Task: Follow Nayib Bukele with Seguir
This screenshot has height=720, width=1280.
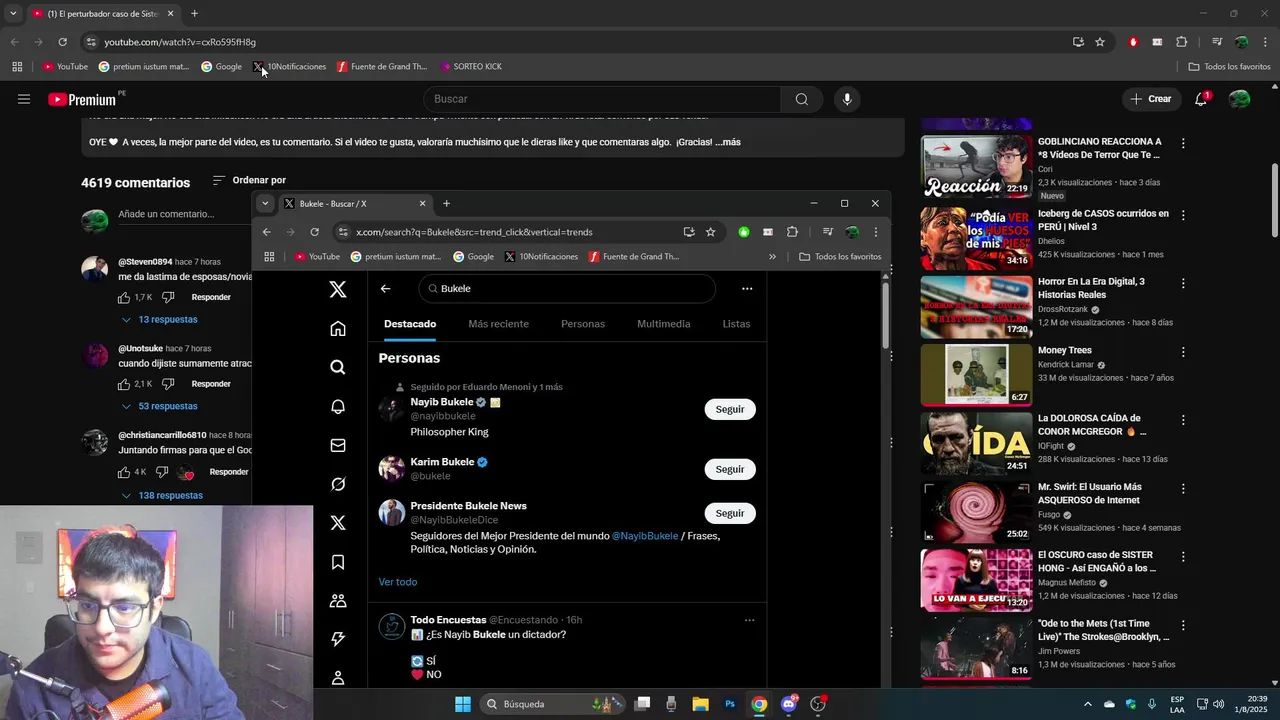Action: [x=730, y=409]
